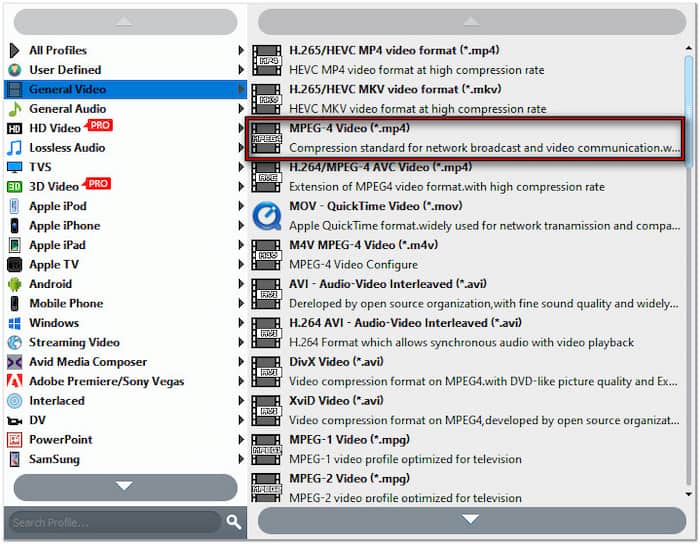
Task: Open the Mobile Phone category
Action: 125,303
